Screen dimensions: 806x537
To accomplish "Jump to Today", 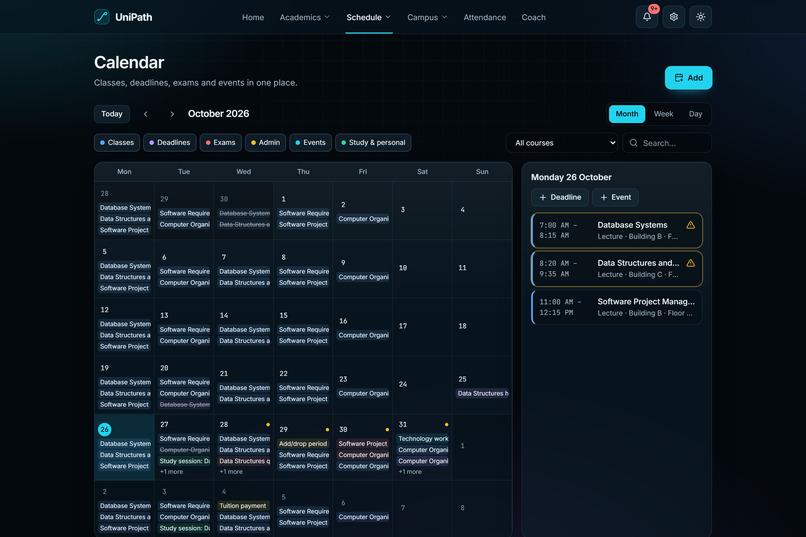I will pyautogui.click(x=112, y=114).
